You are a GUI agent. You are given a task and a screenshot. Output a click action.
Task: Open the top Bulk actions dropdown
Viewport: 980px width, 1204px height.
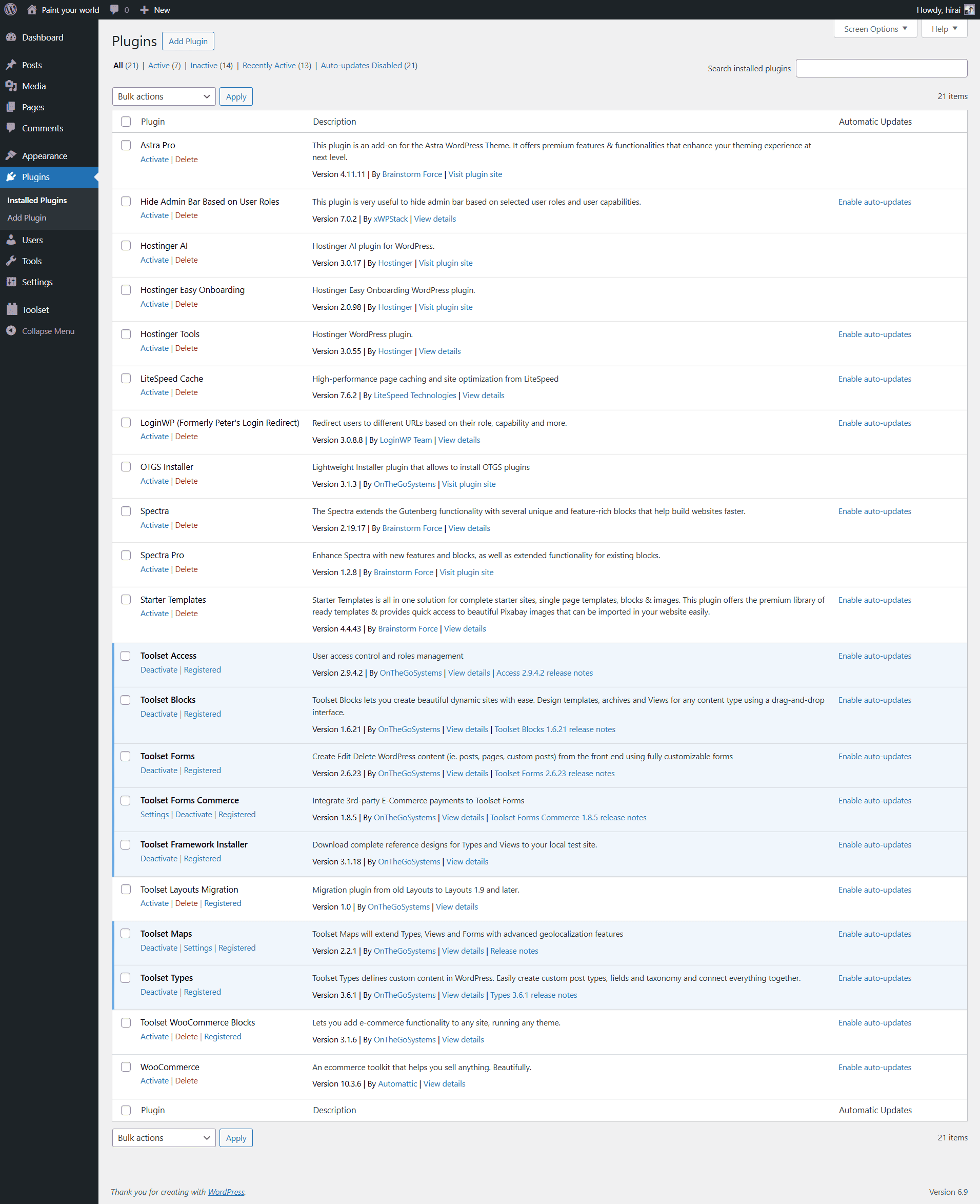point(164,96)
